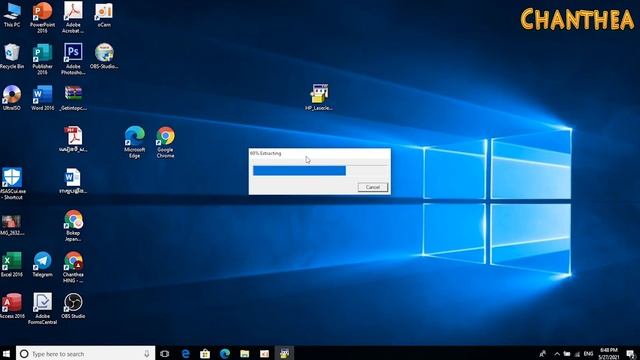Open new Microsoft Edge from the taskbar
Viewport: 640px width, 360px height.
[x=225, y=353]
